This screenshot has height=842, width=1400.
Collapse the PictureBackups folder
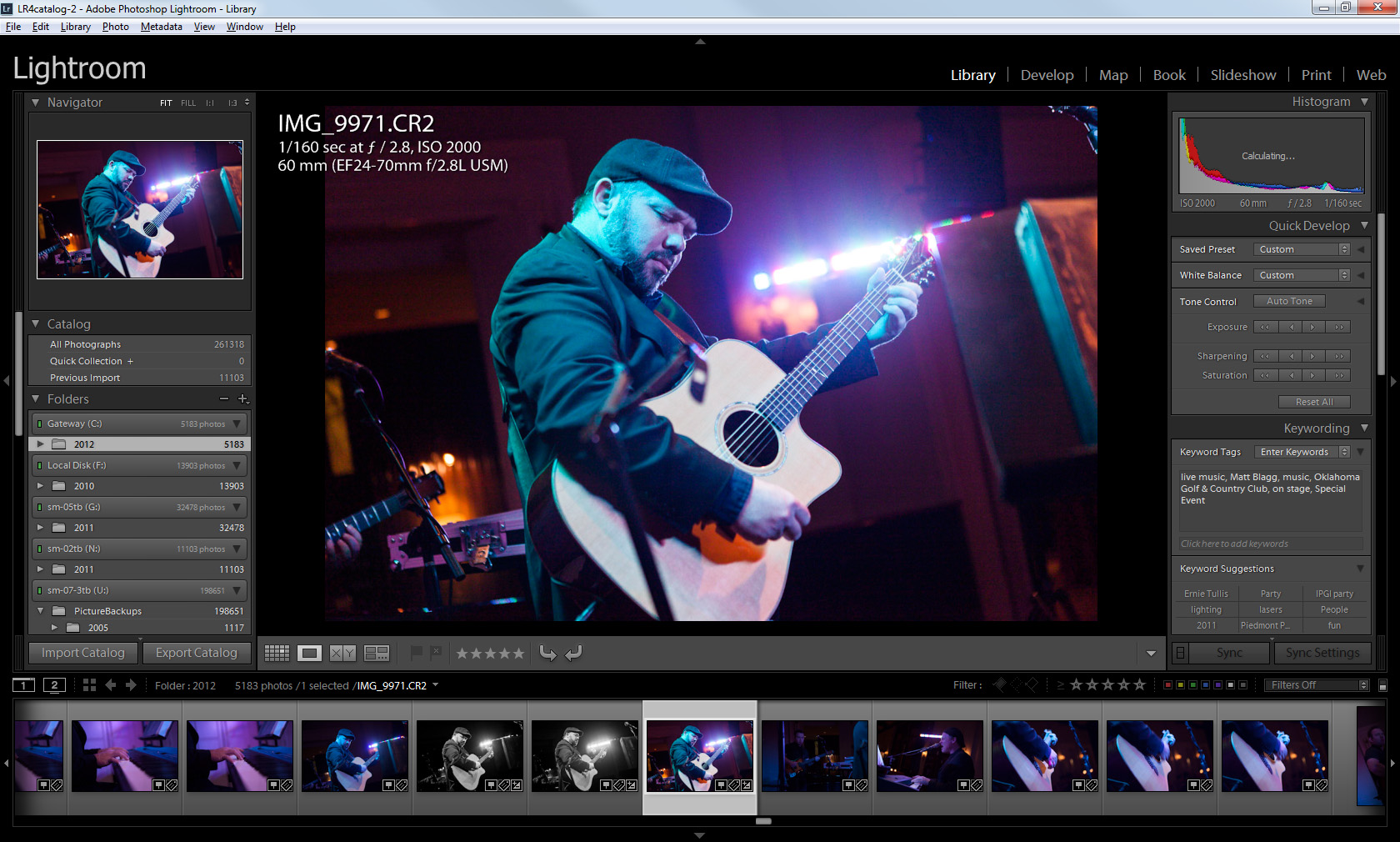tap(40, 611)
